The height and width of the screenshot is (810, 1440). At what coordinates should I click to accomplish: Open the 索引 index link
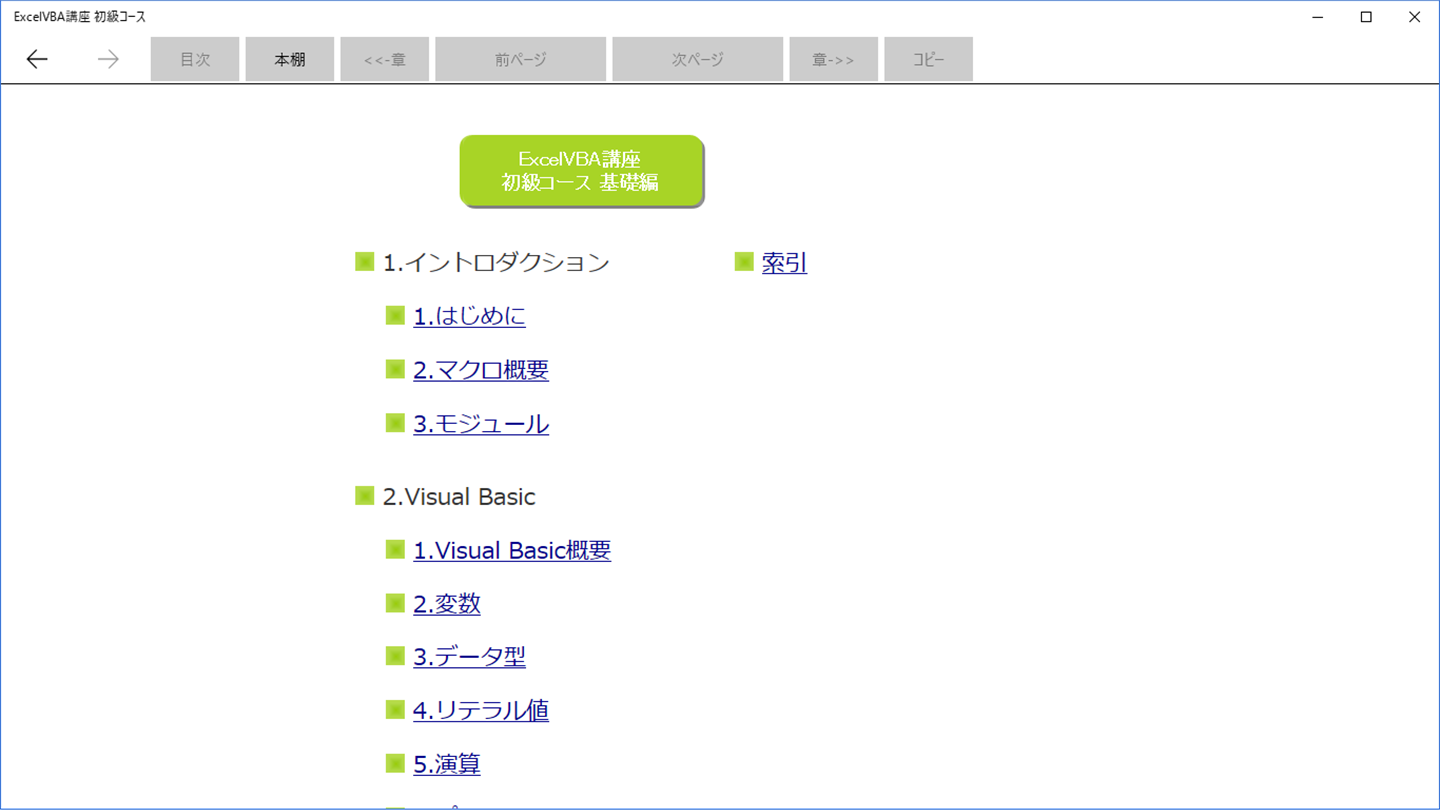(x=784, y=263)
